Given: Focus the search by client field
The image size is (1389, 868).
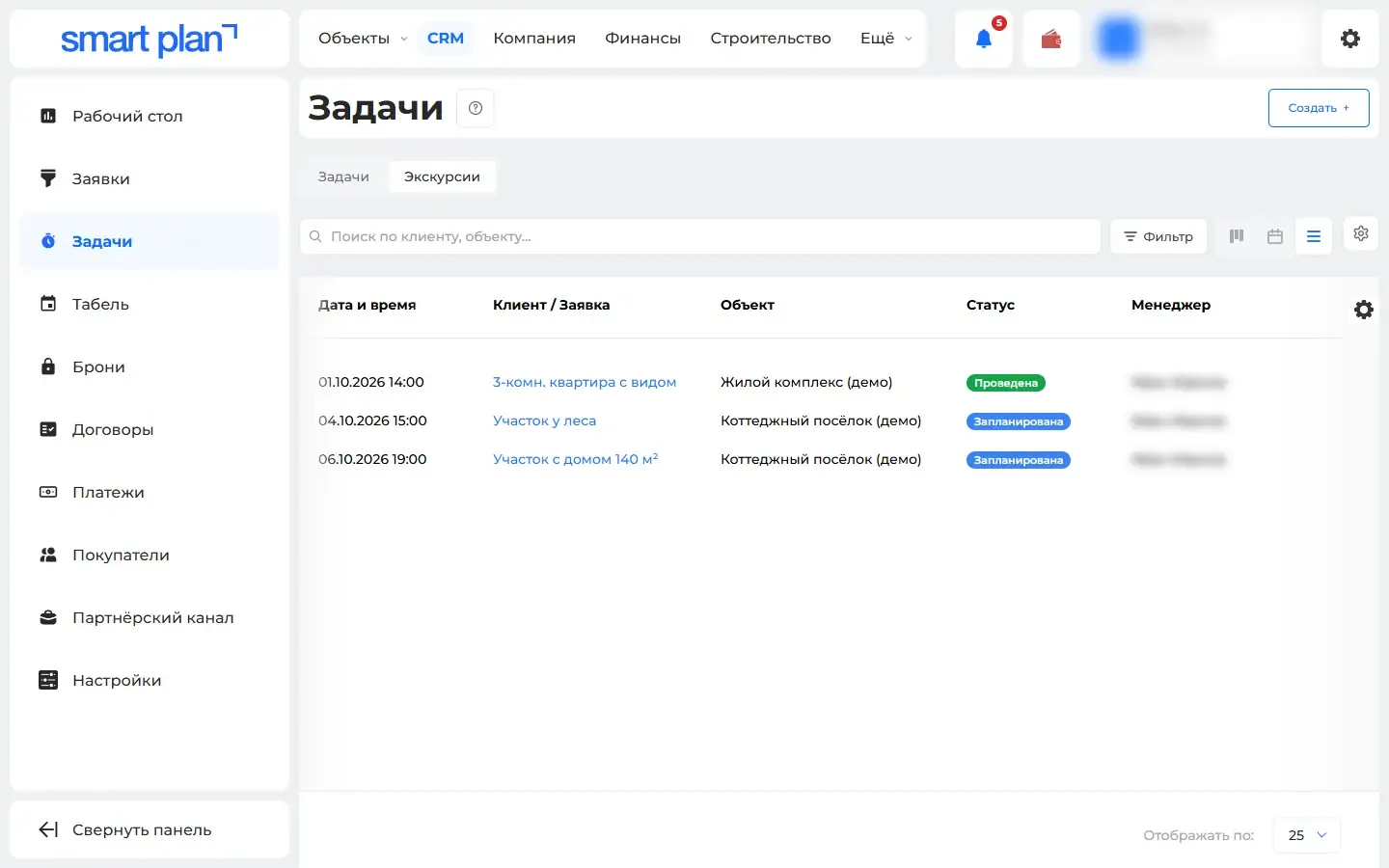Looking at the screenshot, I should [700, 236].
